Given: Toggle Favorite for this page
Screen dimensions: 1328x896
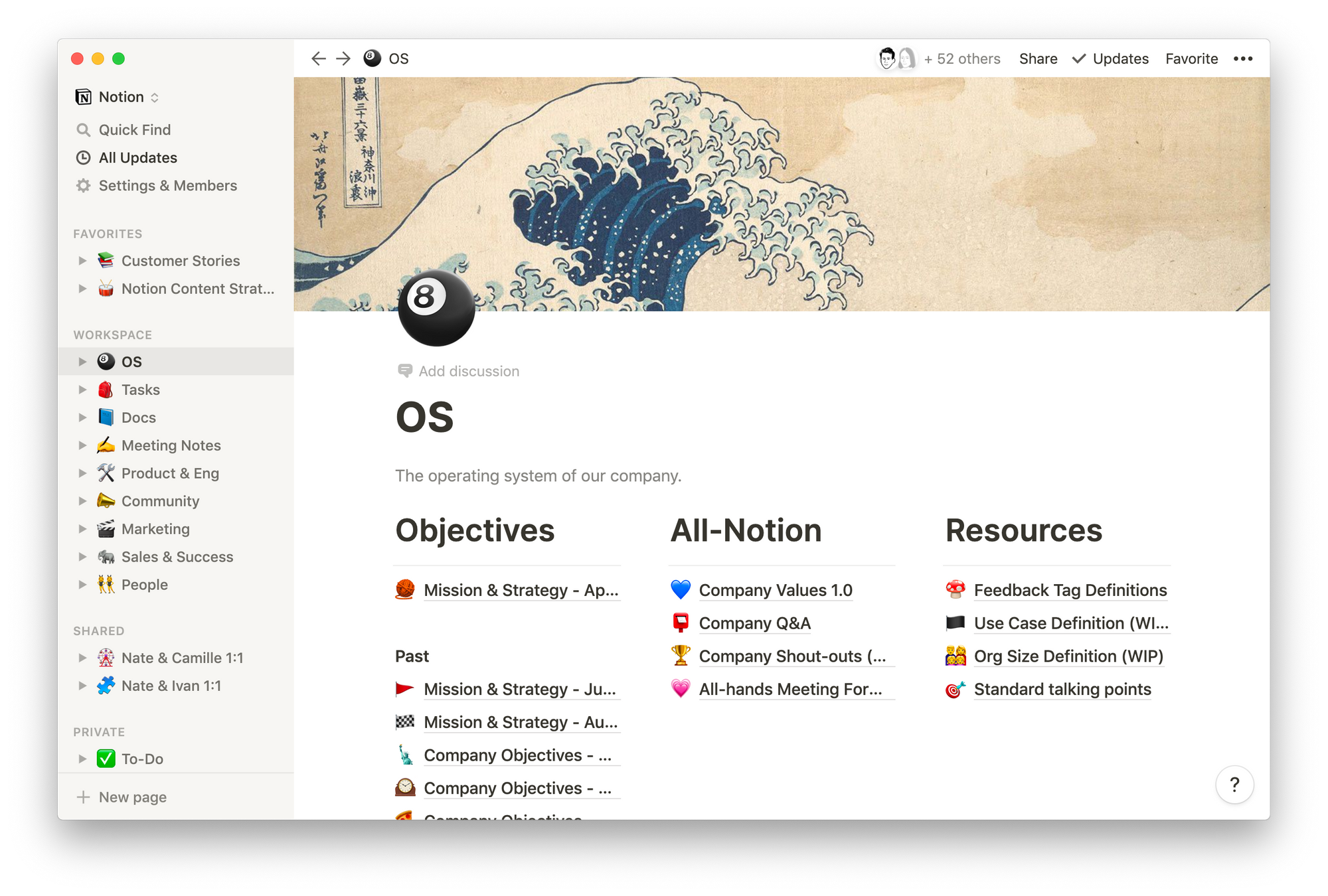Looking at the screenshot, I should (x=1191, y=58).
